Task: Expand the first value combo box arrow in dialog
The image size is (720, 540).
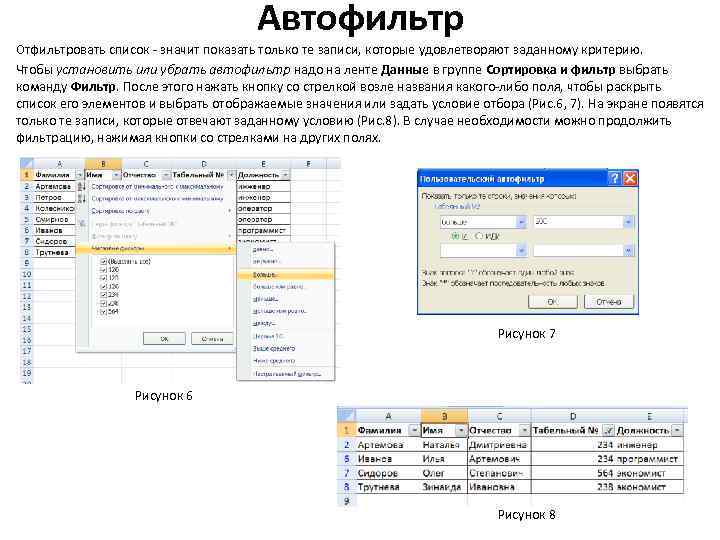Action: [x=628, y=222]
